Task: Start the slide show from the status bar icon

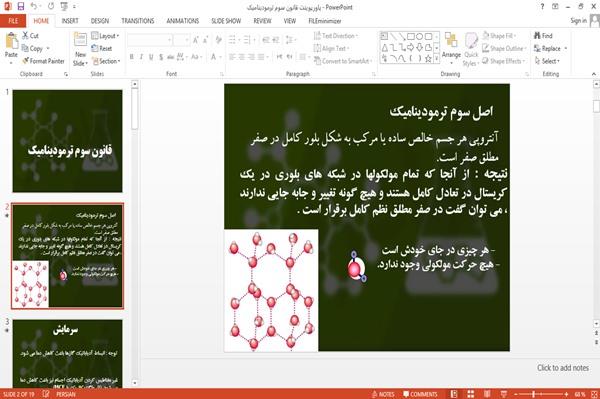Action: pyautogui.click(x=504, y=394)
